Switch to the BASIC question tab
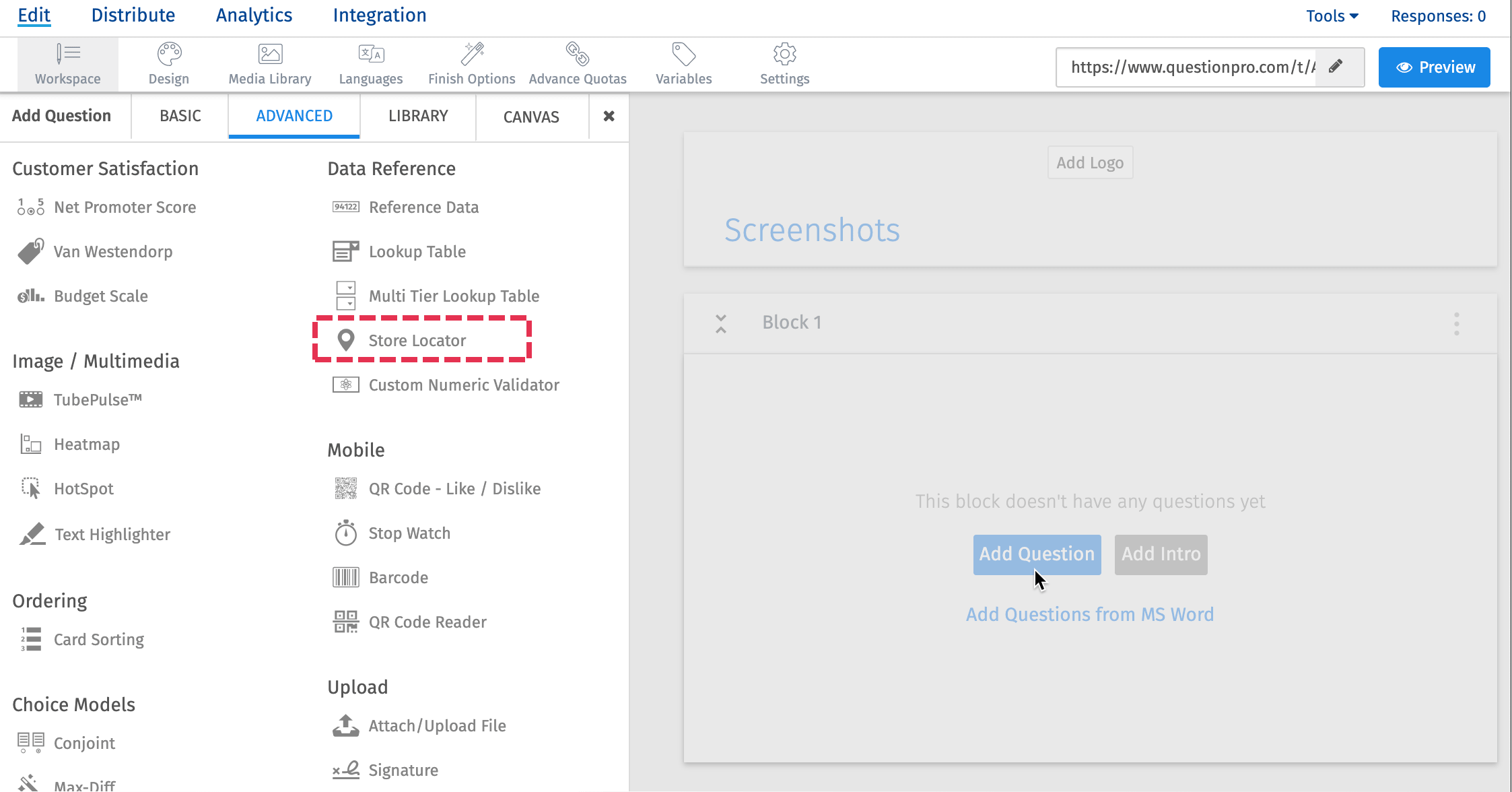This screenshot has width=1512, height=792. coord(180,116)
